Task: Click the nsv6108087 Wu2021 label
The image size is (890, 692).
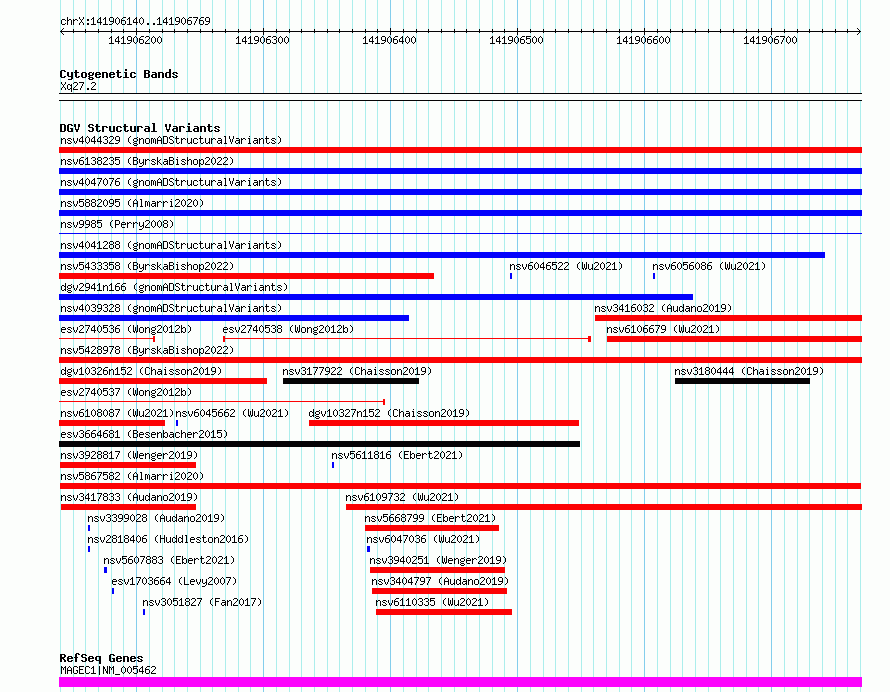Action: click(117, 413)
